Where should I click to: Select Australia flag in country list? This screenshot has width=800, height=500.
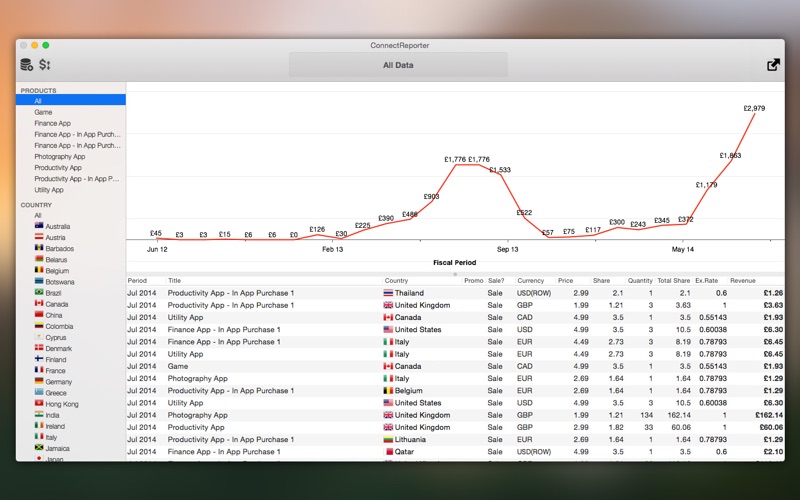[39, 226]
